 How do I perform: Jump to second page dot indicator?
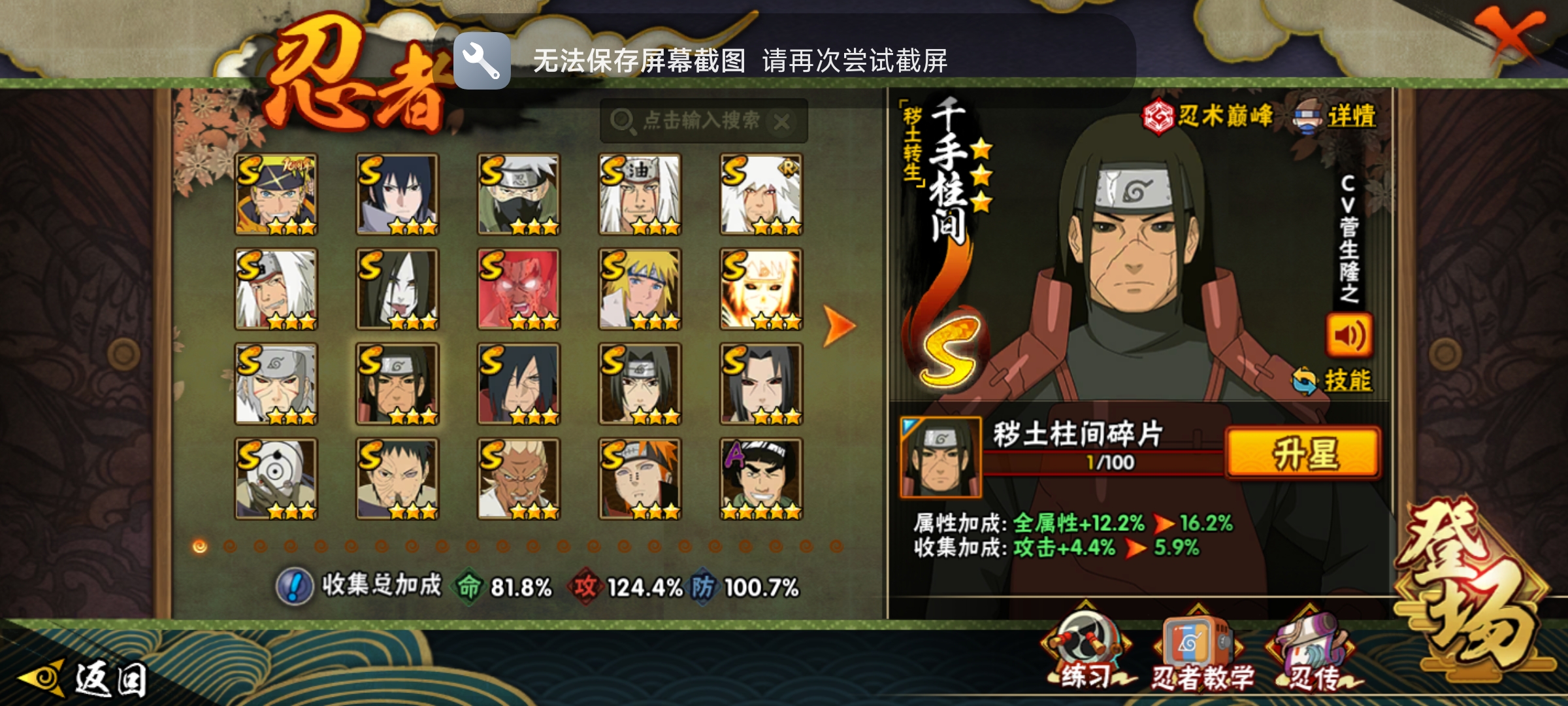click(230, 546)
